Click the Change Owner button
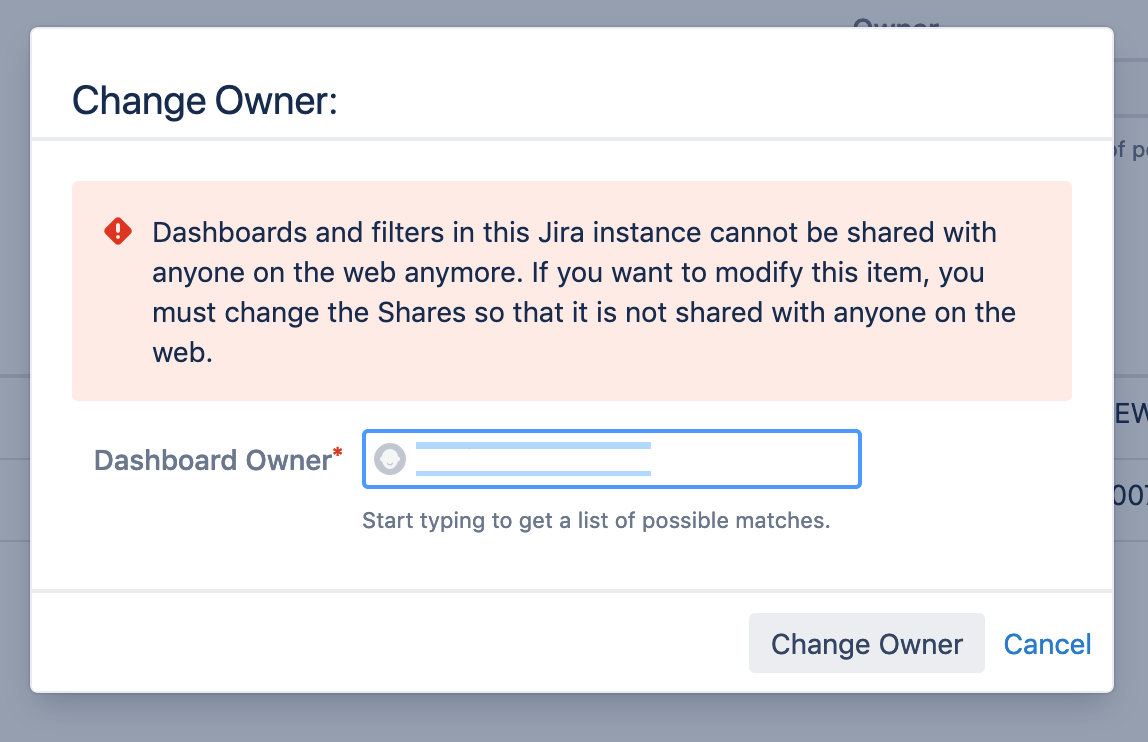The height and width of the screenshot is (742, 1148). (866, 643)
